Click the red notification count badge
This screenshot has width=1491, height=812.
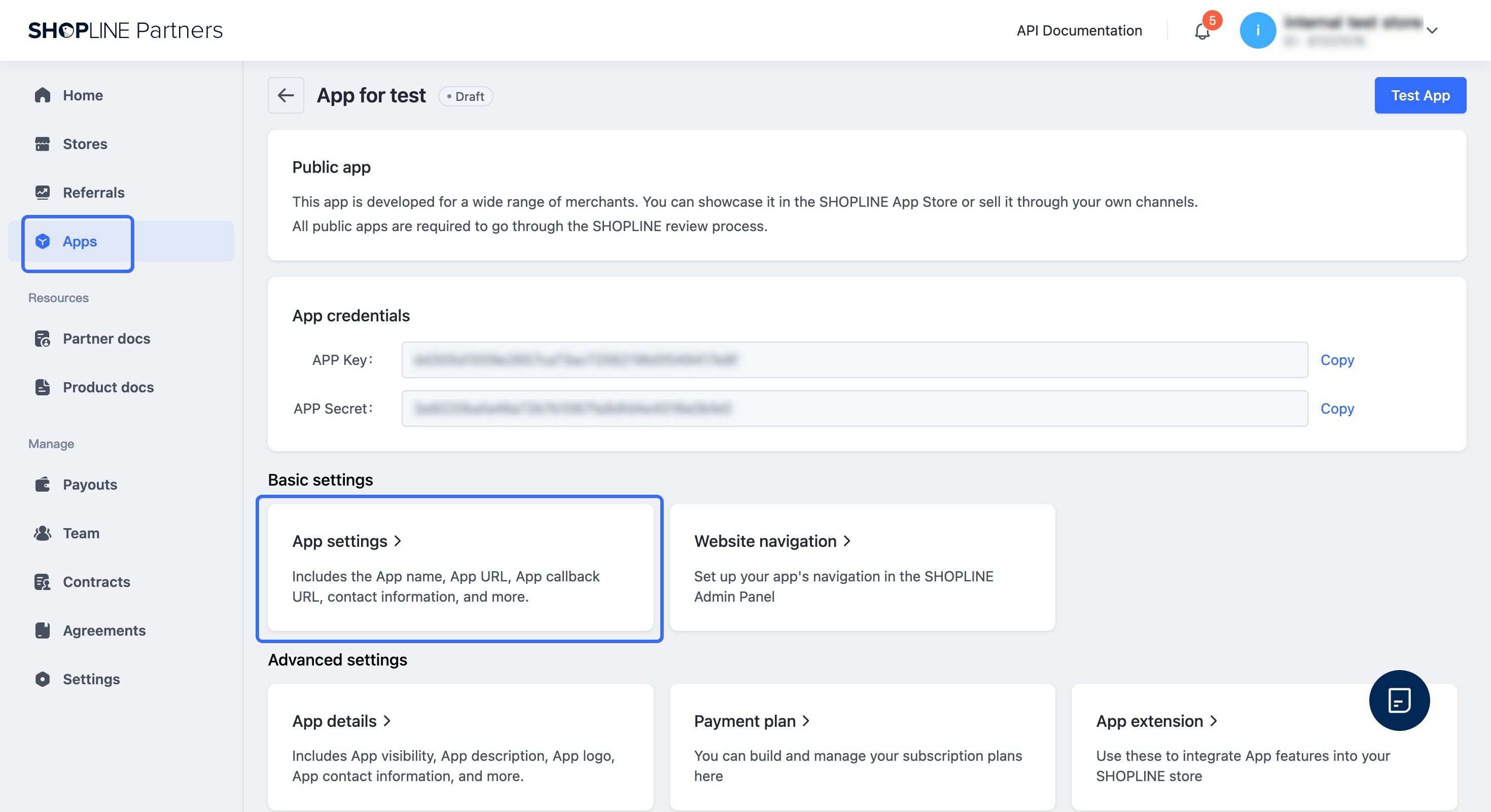[x=1212, y=20]
